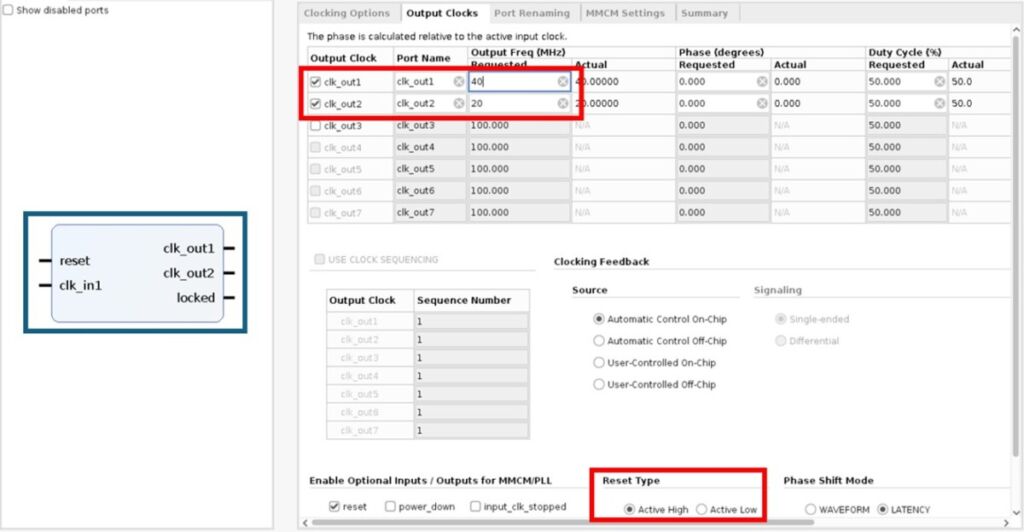1024x532 pixels.
Task: Go to the Summary tab
Action: click(704, 13)
